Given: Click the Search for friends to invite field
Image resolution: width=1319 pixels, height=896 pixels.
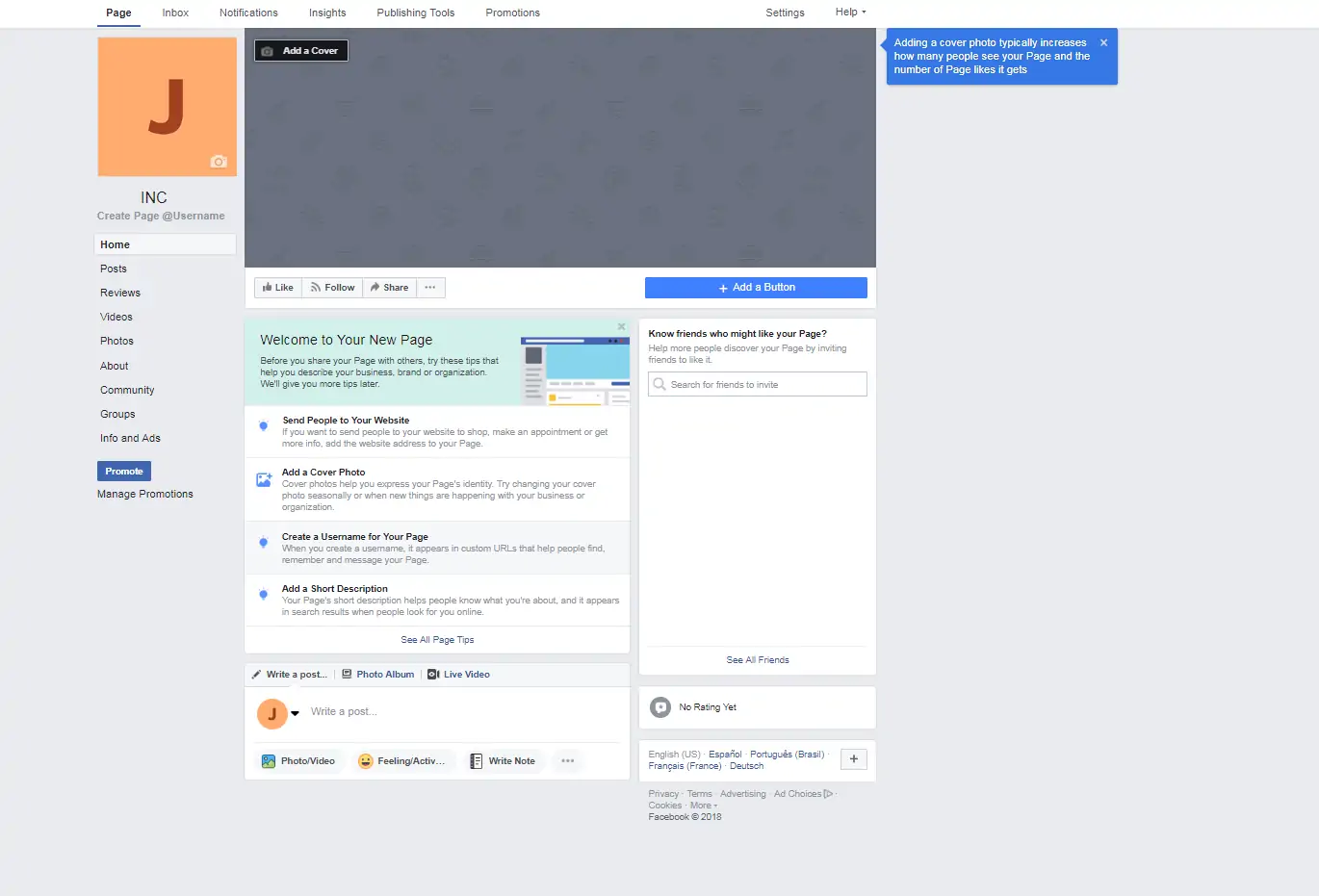Looking at the screenshot, I should pos(758,384).
